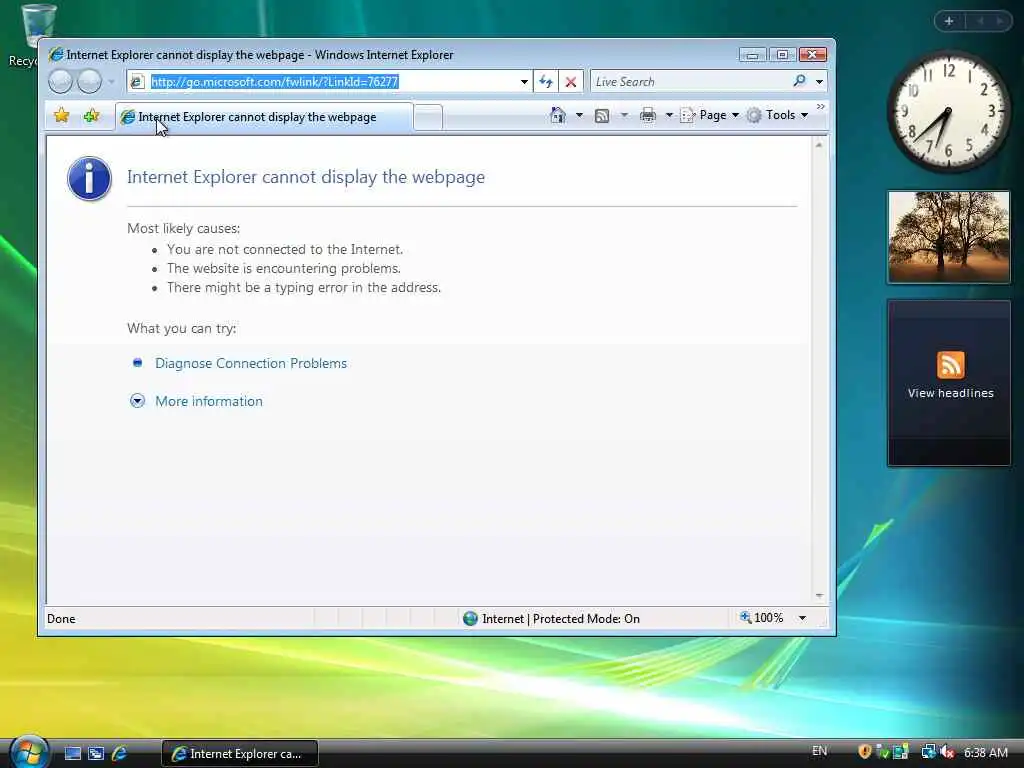
Task: Open the recent pages dropdown arrow
Action: (x=111, y=82)
